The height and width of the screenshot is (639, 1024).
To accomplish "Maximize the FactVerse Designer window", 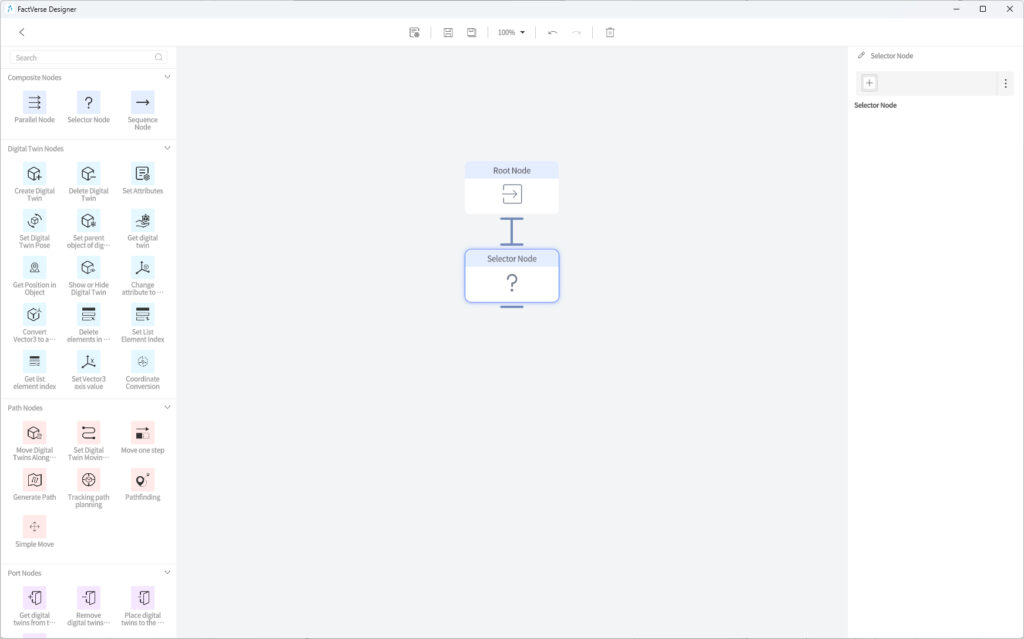I will [x=983, y=9].
